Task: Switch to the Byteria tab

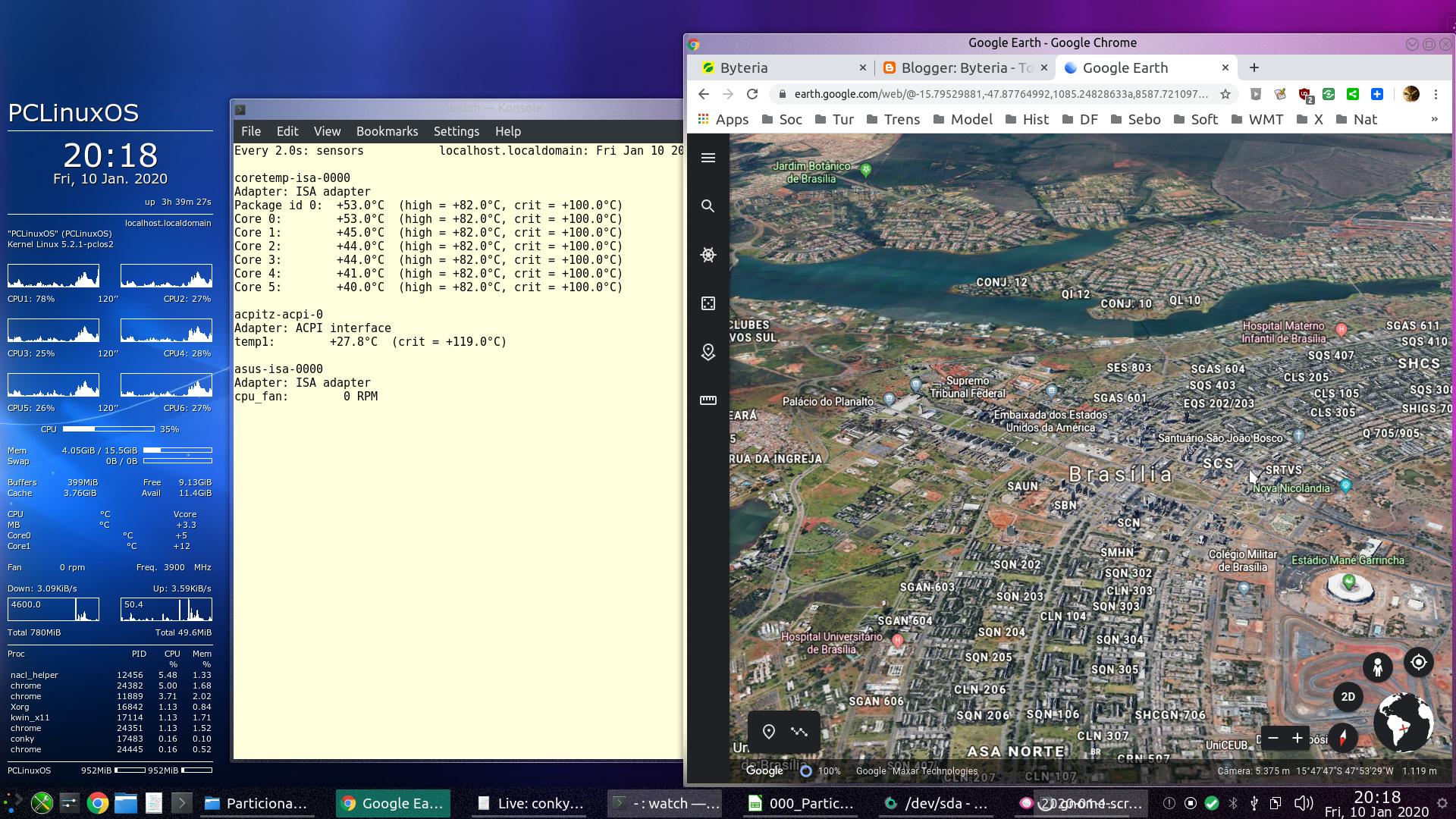Action: pos(783,67)
